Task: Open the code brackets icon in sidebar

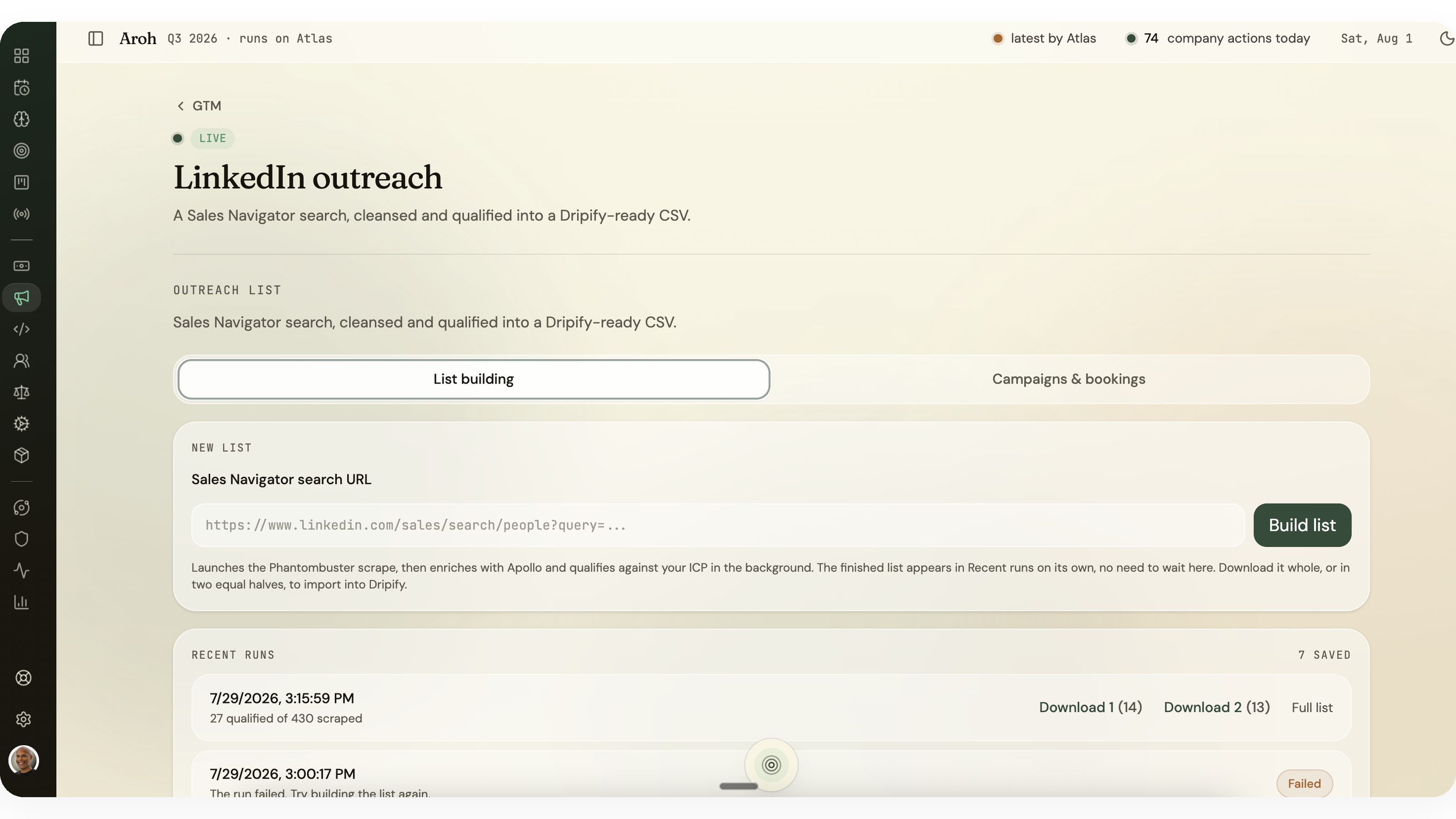Action: pos(21,329)
